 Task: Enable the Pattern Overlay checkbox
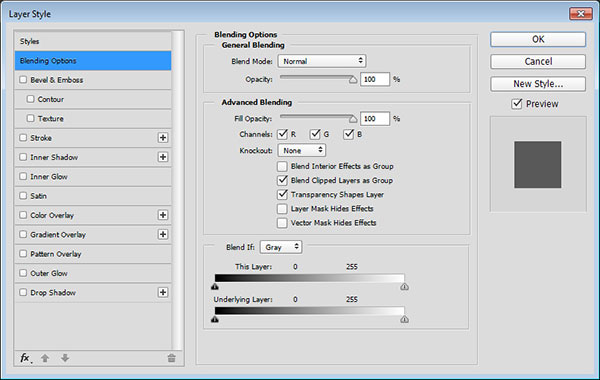click(x=23, y=253)
